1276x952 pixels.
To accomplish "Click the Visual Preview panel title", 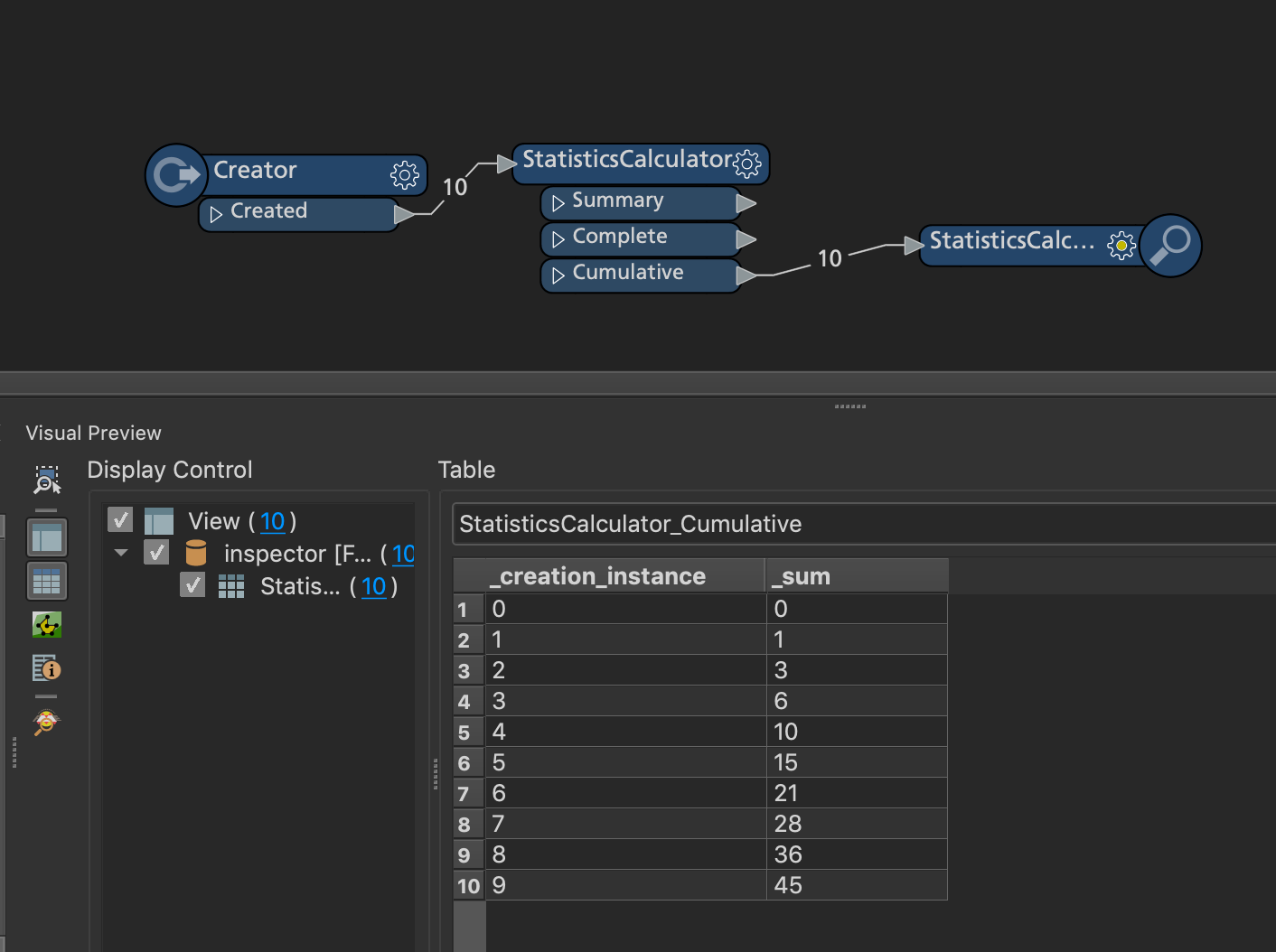I will (x=93, y=433).
